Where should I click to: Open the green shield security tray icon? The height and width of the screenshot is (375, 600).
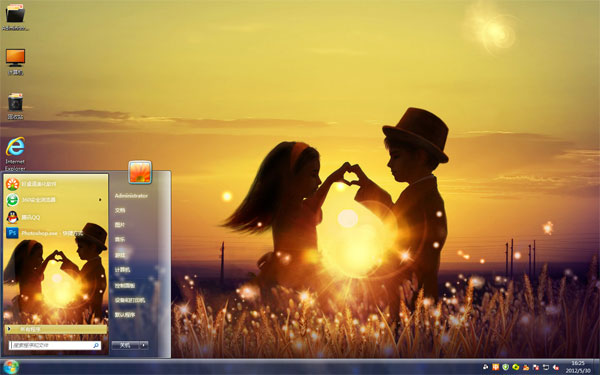(x=505, y=367)
